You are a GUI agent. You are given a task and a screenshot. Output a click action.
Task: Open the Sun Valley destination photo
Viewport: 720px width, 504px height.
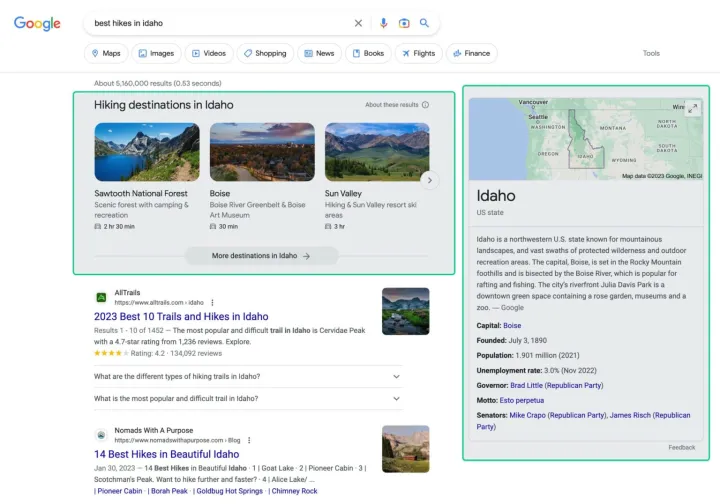pyautogui.click(x=377, y=152)
